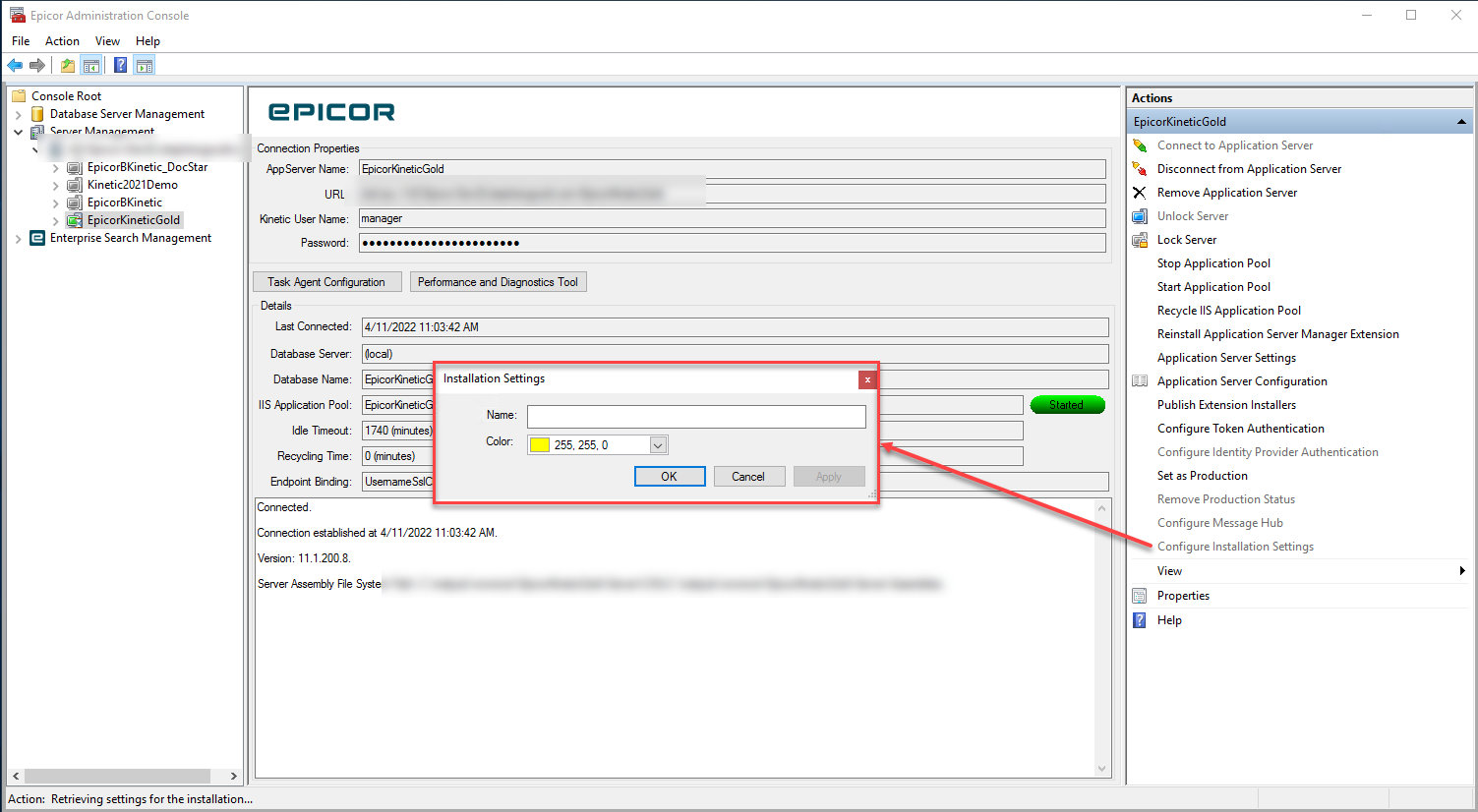This screenshot has height=812, width=1478.
Task: Collapse the Server Management node
Action: pos(18,132)
